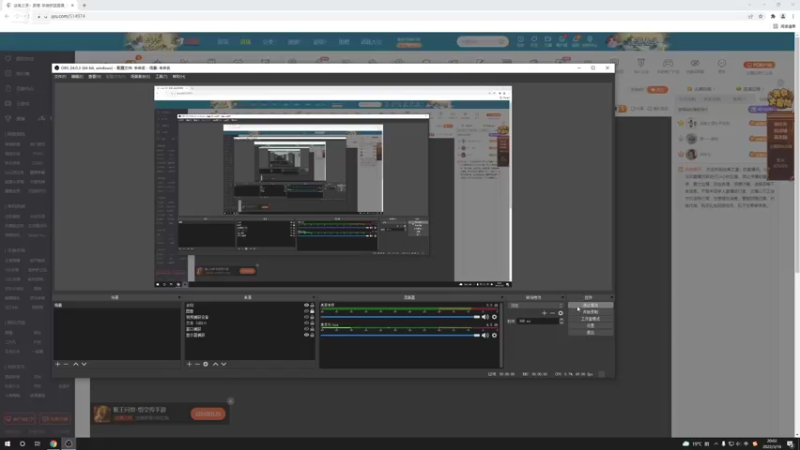Toggle visibility of 视频捕获设备 source
Viewport: 800px width, 450px height.
307,317
